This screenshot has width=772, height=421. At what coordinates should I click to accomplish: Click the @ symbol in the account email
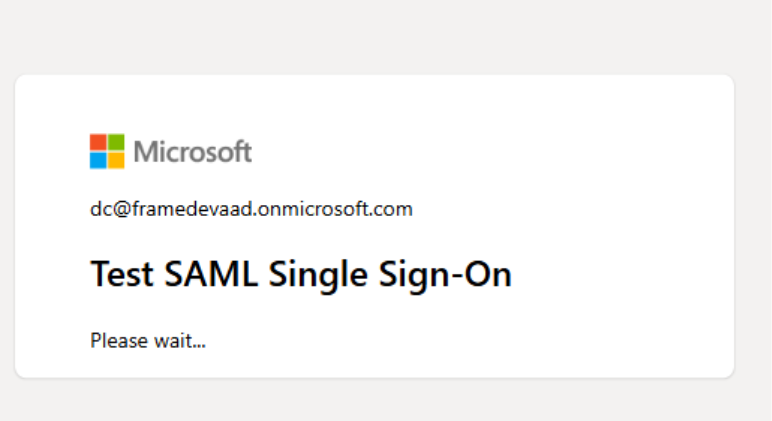[x=117, y=209]
